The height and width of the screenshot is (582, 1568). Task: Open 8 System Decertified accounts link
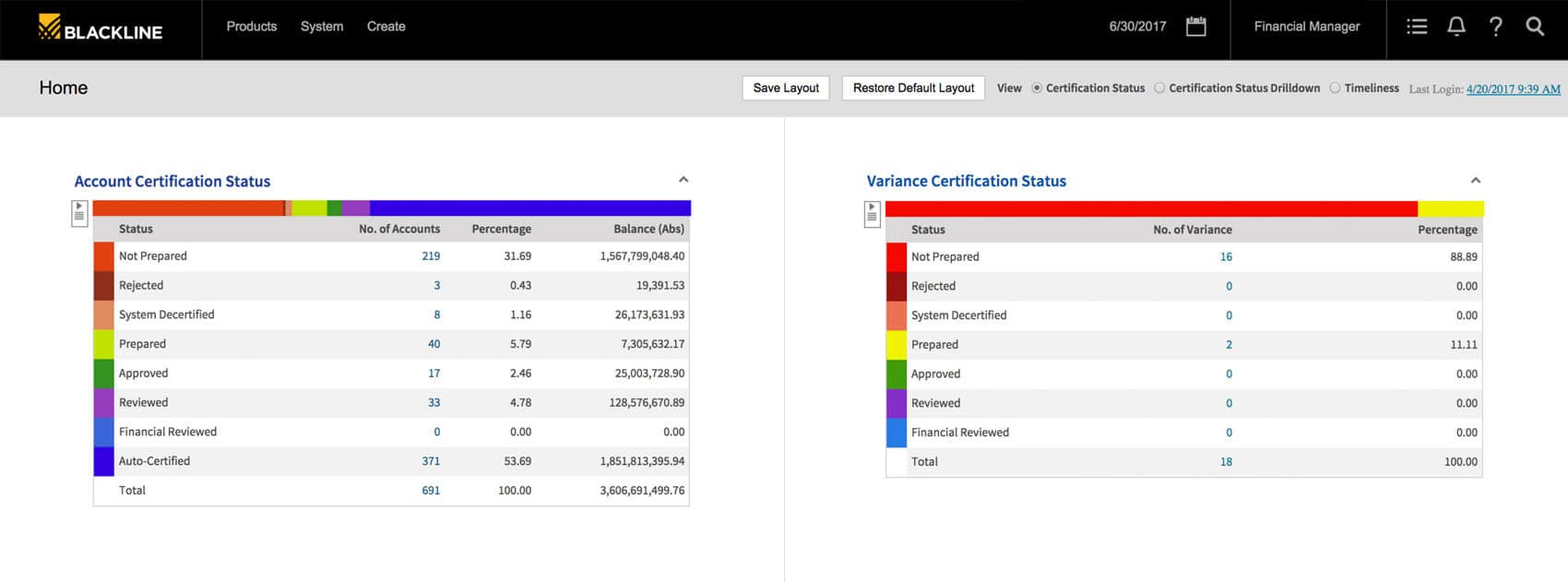437,315
